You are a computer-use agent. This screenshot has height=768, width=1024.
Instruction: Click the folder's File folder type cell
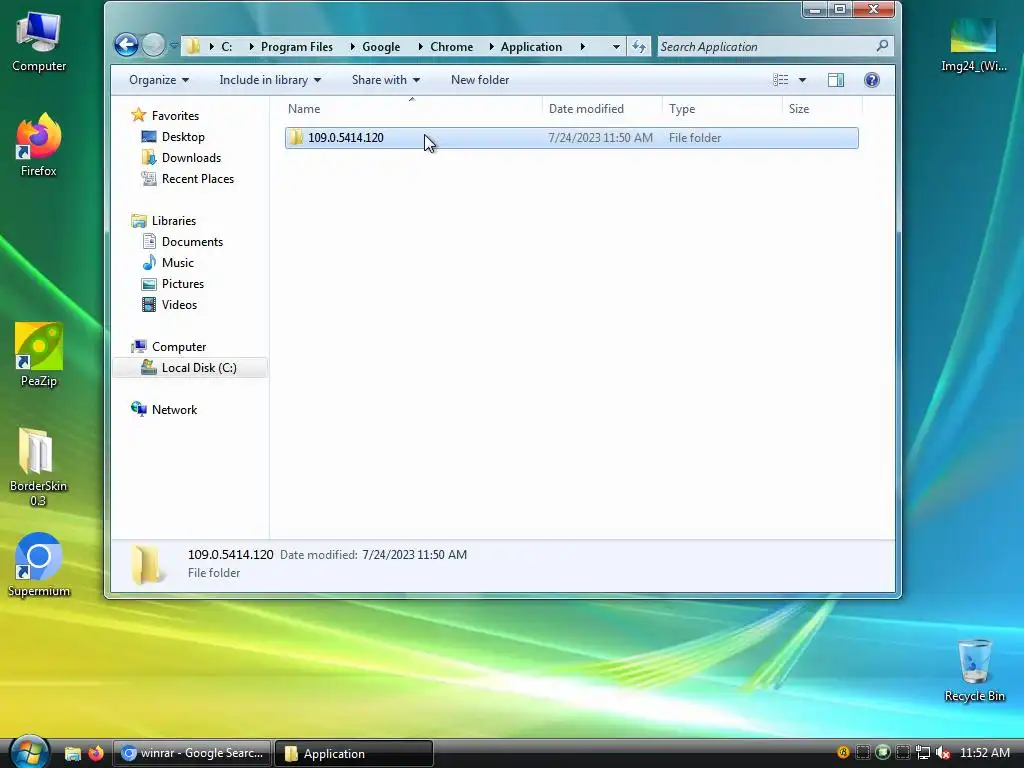coord(695,138)
